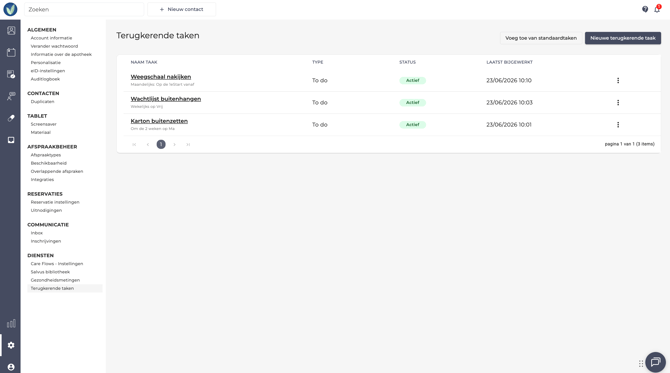The image size is (670, 373).
Task: Open the notifications bell icon
Action: [x=657, y=9]
